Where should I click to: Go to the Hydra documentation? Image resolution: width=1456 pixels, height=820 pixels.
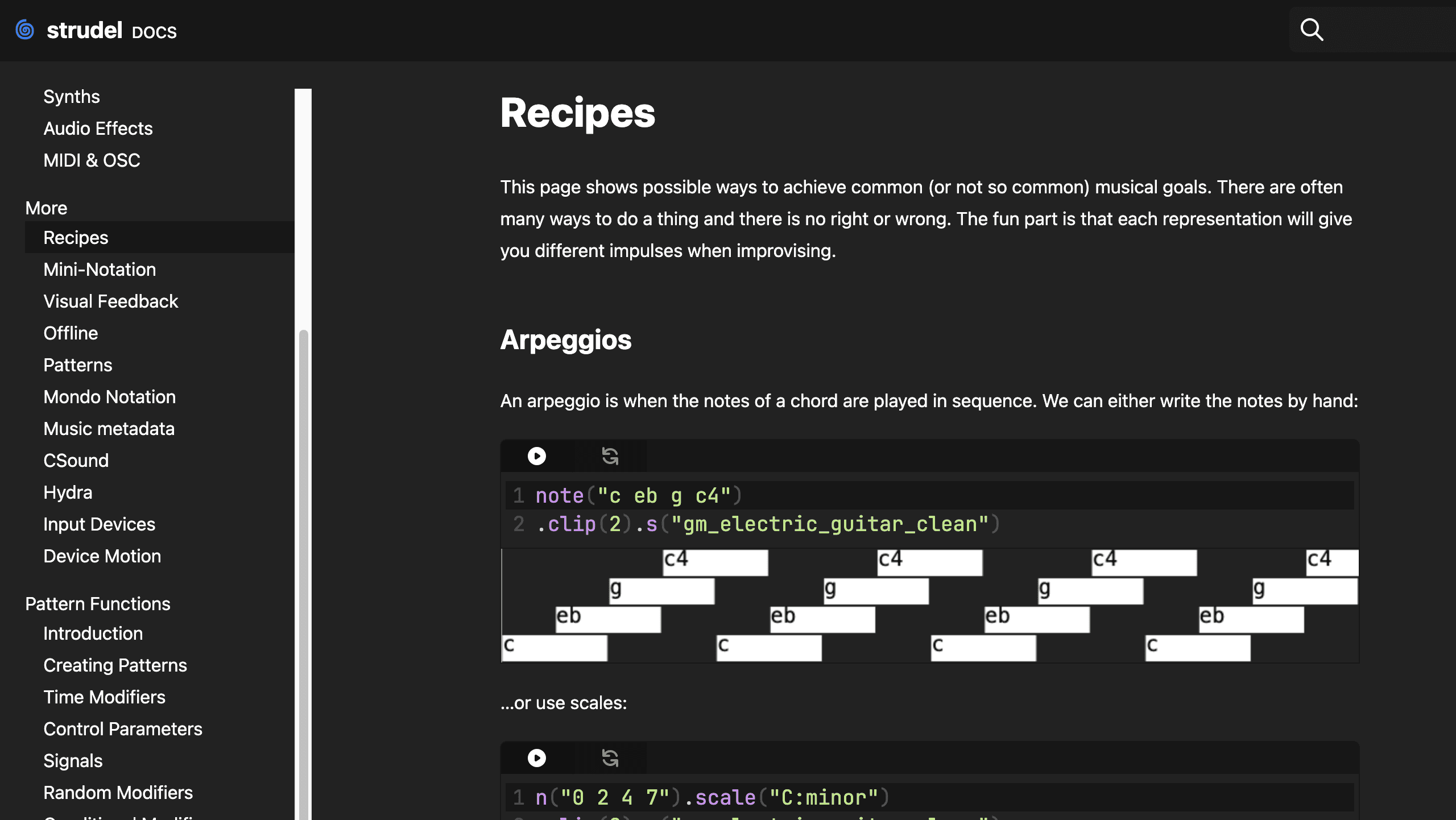click(x=68, y=492)
